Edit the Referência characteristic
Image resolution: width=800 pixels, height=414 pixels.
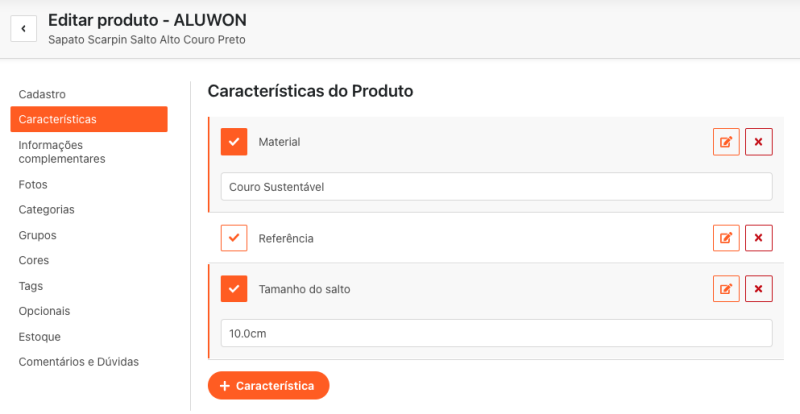click(x=726, y=238)
